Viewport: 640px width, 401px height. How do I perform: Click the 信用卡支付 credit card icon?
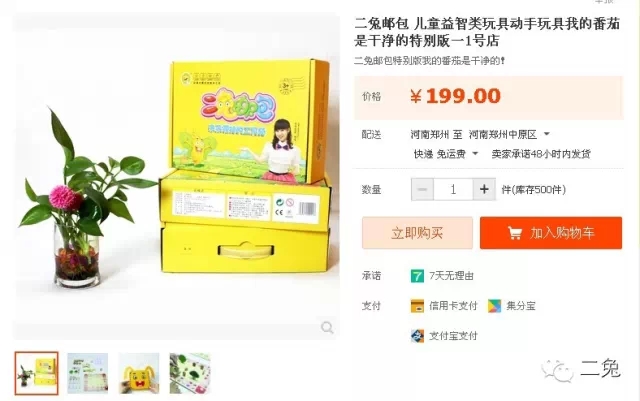(417, 306)
